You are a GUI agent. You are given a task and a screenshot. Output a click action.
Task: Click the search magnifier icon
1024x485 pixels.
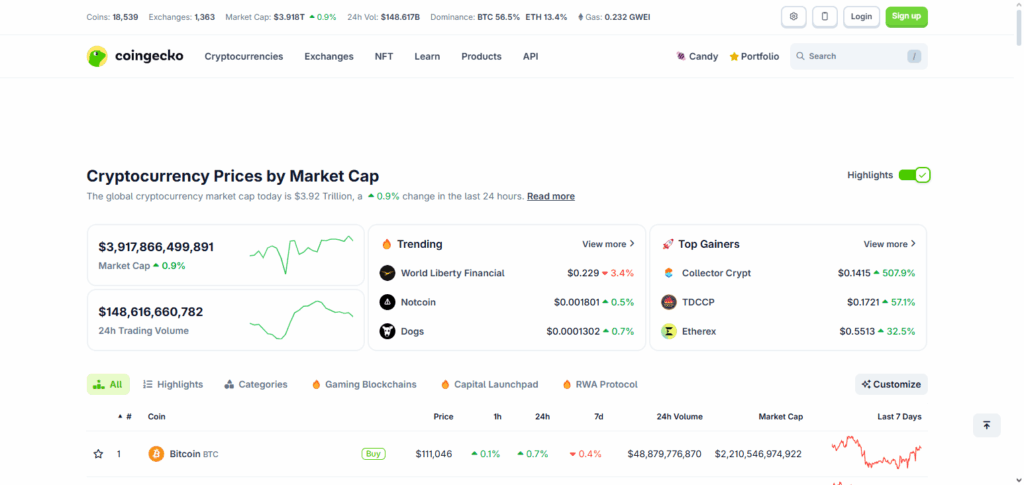point(801,56)
